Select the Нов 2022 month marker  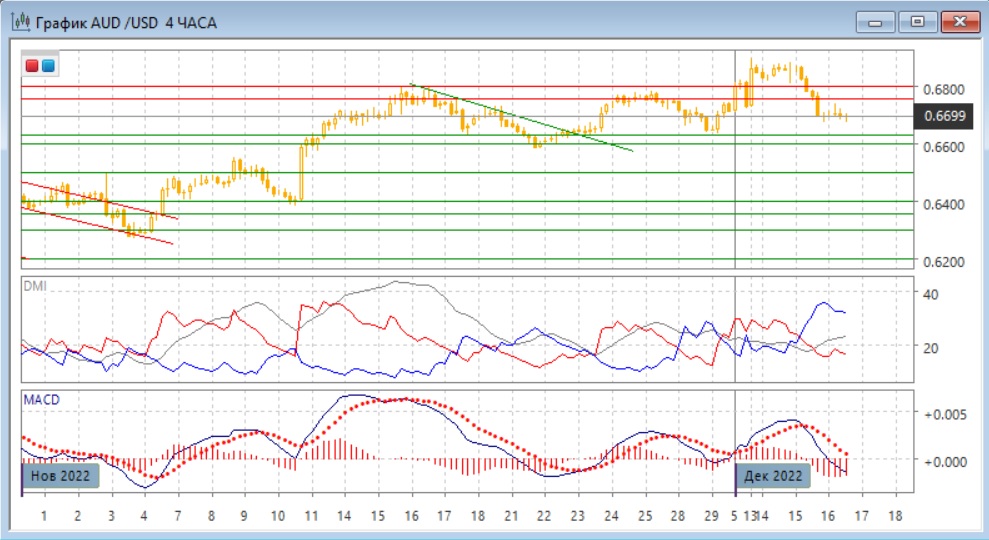60,476
